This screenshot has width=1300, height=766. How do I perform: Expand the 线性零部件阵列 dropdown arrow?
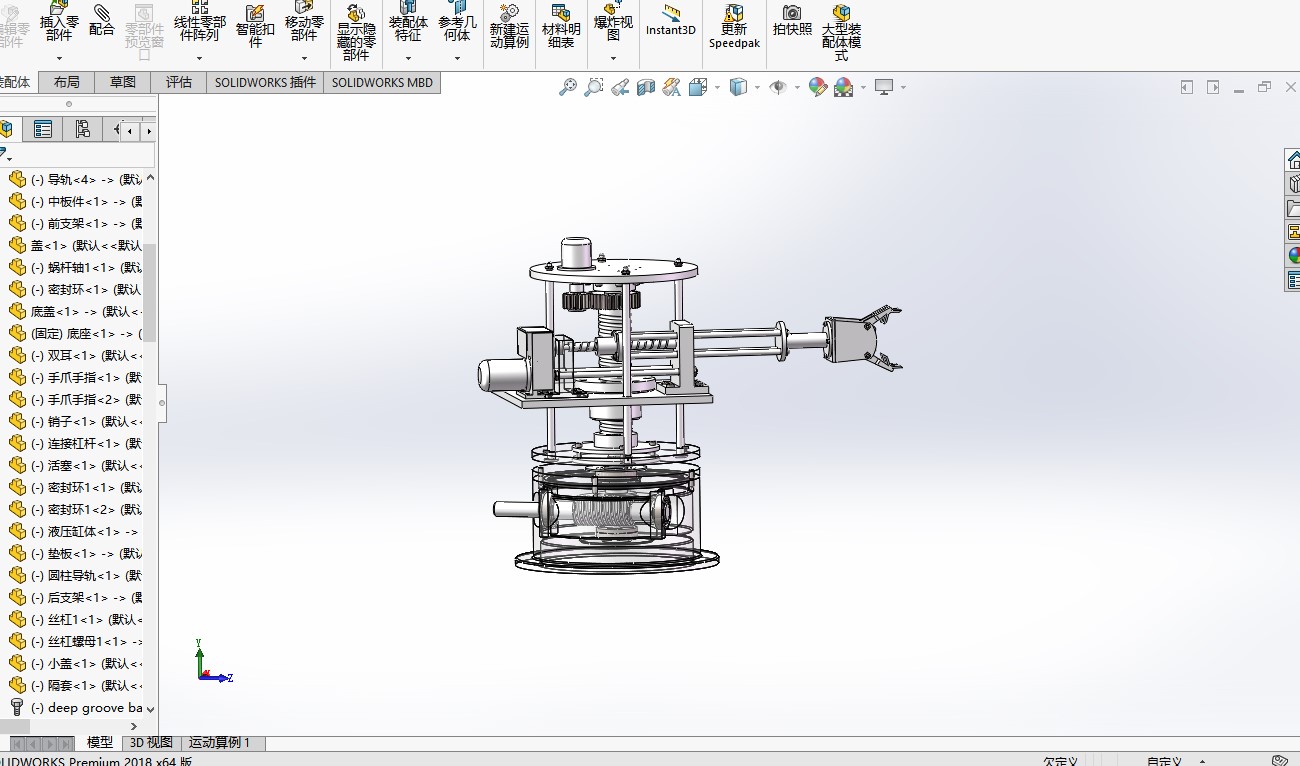(200, 59)
